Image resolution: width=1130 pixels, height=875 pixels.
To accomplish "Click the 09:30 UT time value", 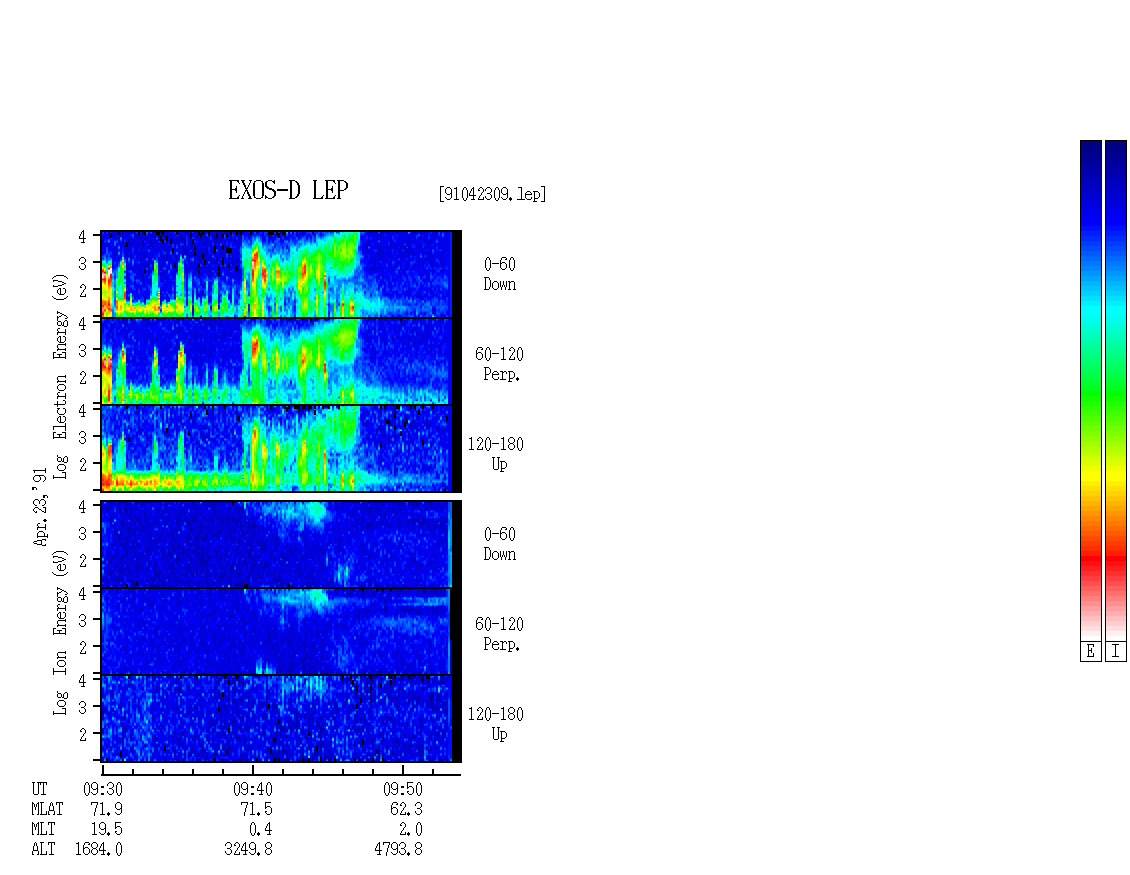I will pyautogui.click(x=102, y=789).
